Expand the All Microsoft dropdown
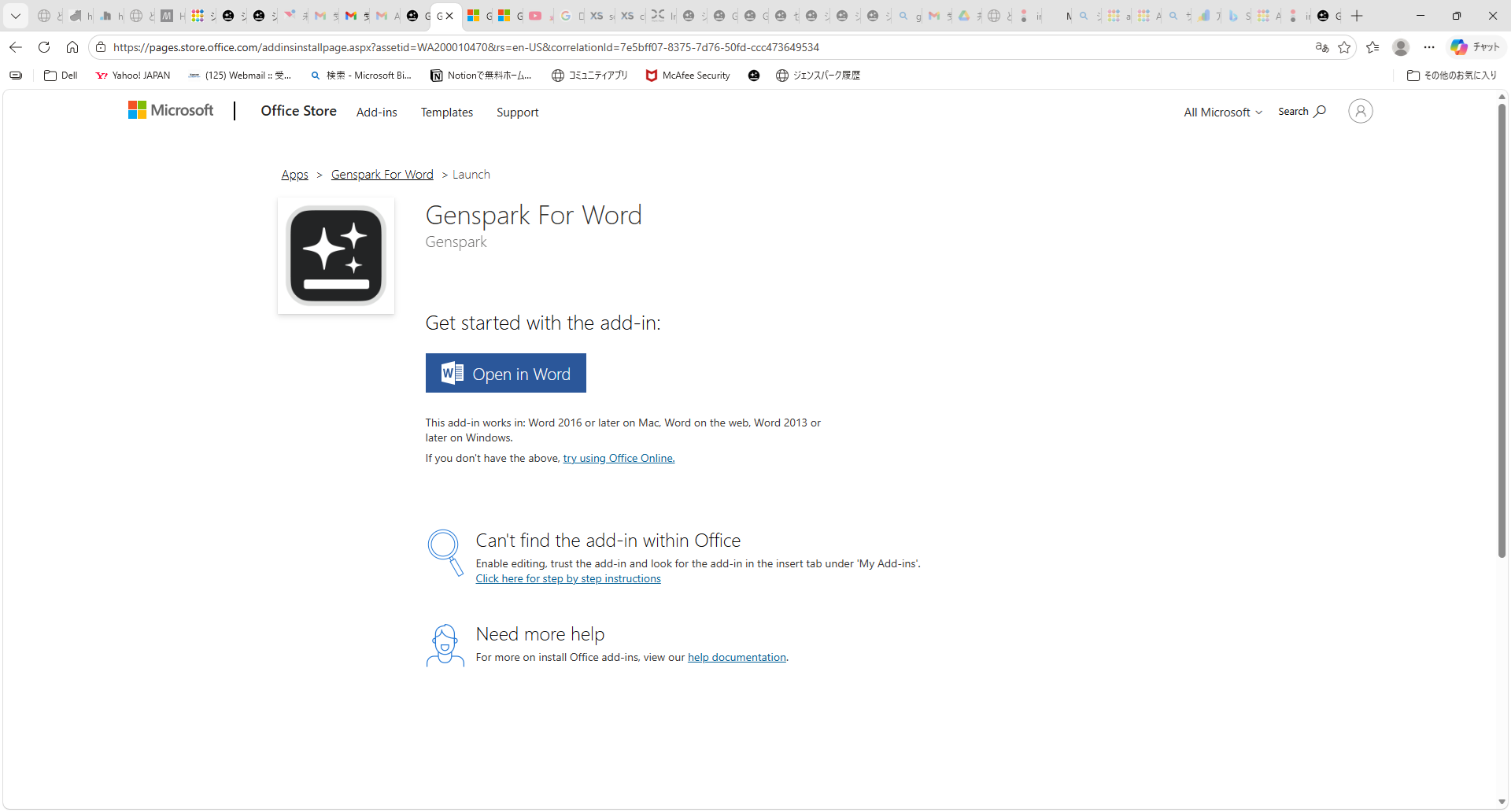The image size is (1511, 812). 1221,112
